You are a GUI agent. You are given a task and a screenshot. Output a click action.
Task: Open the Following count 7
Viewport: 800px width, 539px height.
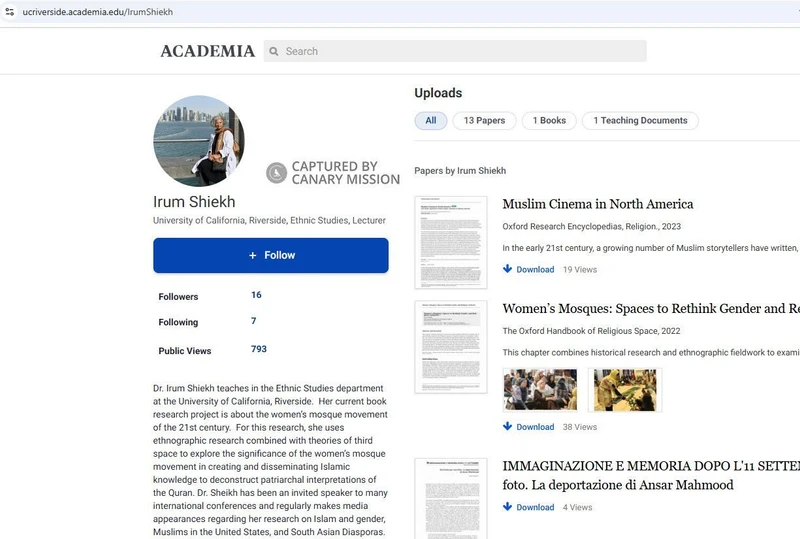pos(254,321)
